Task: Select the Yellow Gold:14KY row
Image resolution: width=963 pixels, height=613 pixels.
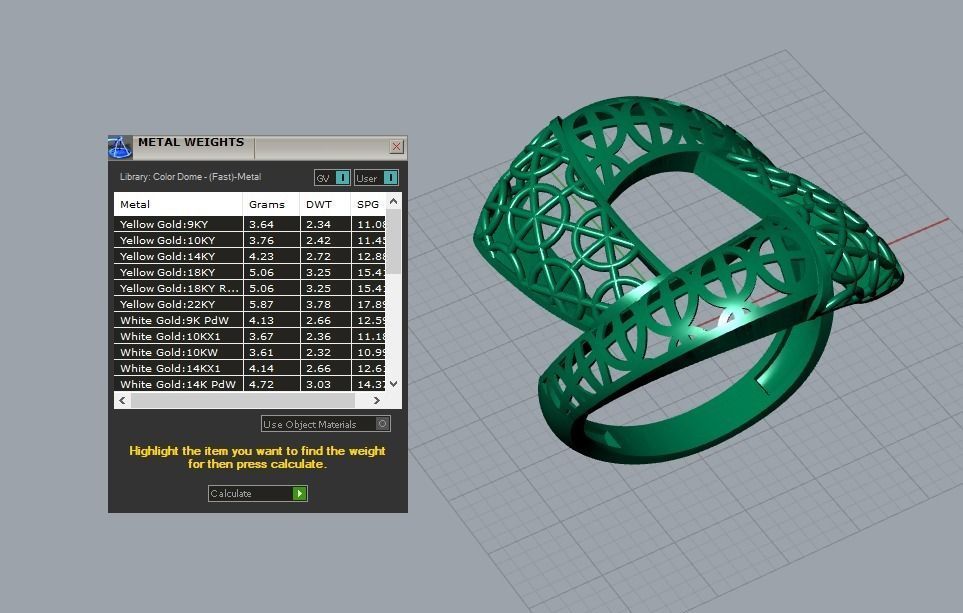Action: tap(249, 256)
